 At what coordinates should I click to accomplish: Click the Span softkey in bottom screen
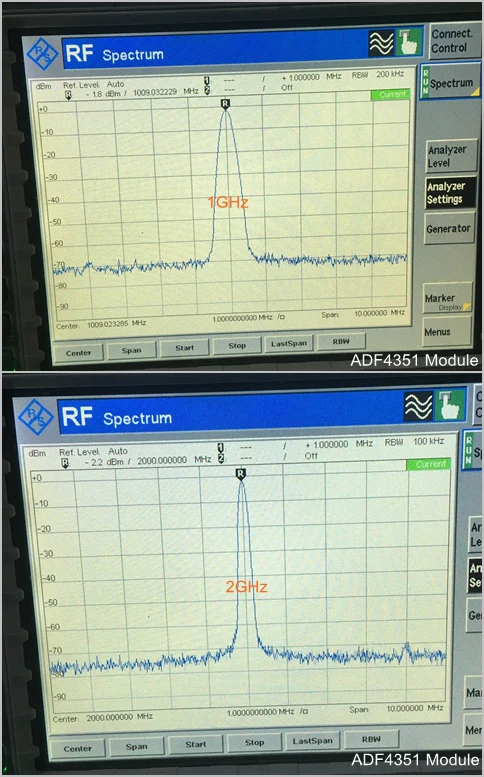pos(137,746)
